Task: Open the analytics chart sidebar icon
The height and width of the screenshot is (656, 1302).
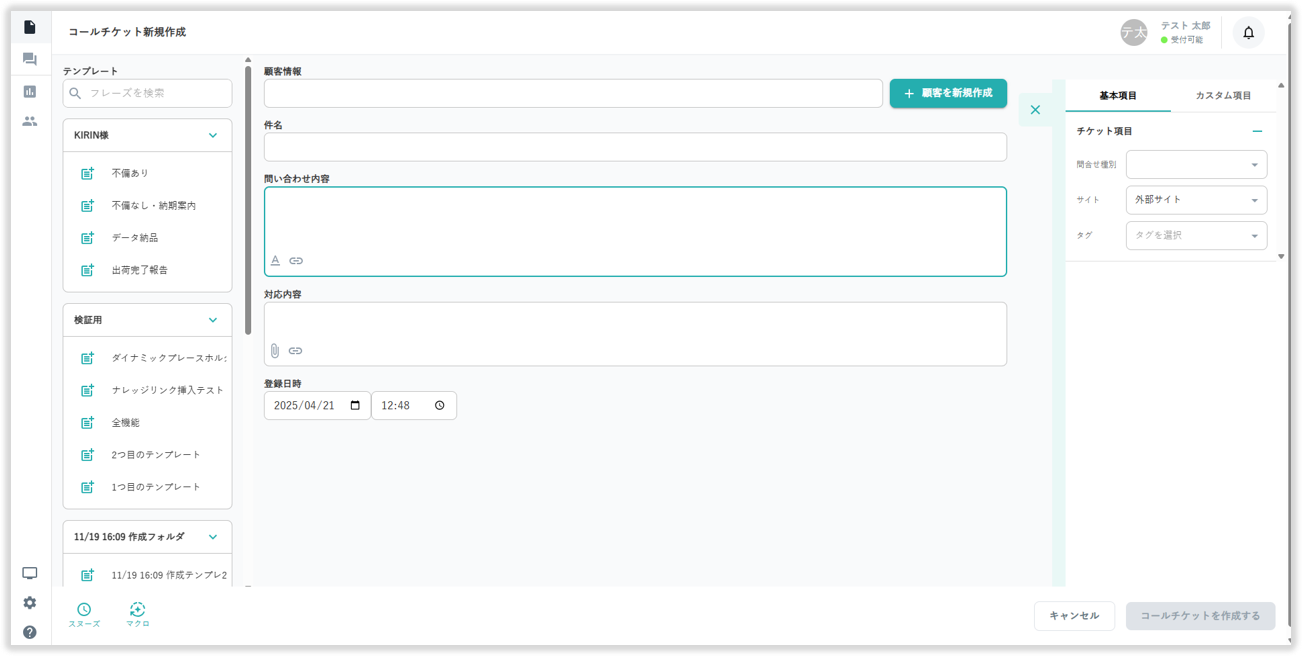Action: (x=30, y=91)
